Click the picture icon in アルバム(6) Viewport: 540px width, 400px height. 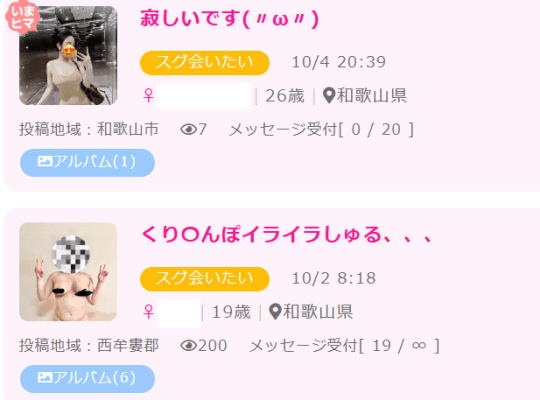coord(45,378)
